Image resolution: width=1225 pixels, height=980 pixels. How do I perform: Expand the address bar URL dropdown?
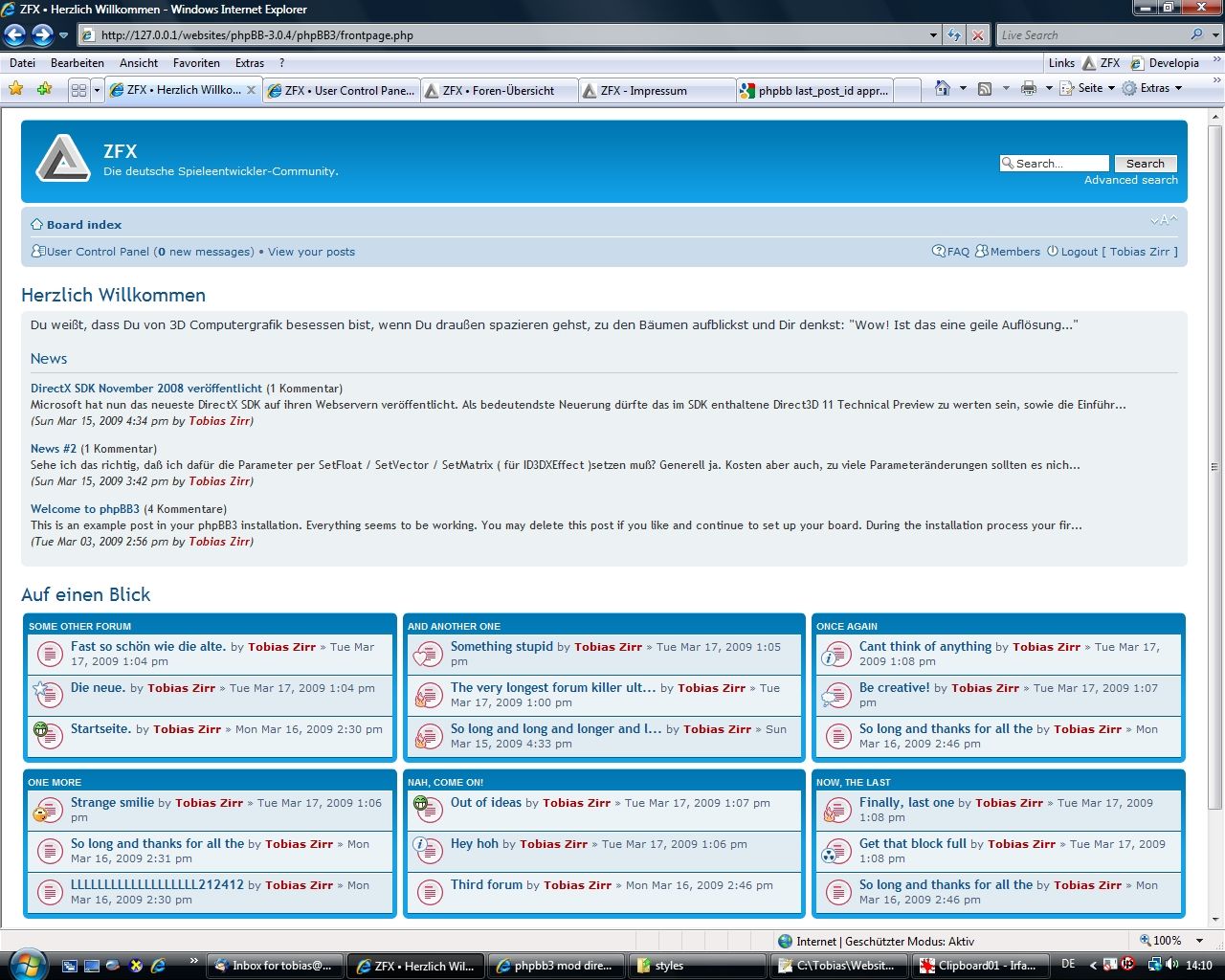(x=933, y=35)
